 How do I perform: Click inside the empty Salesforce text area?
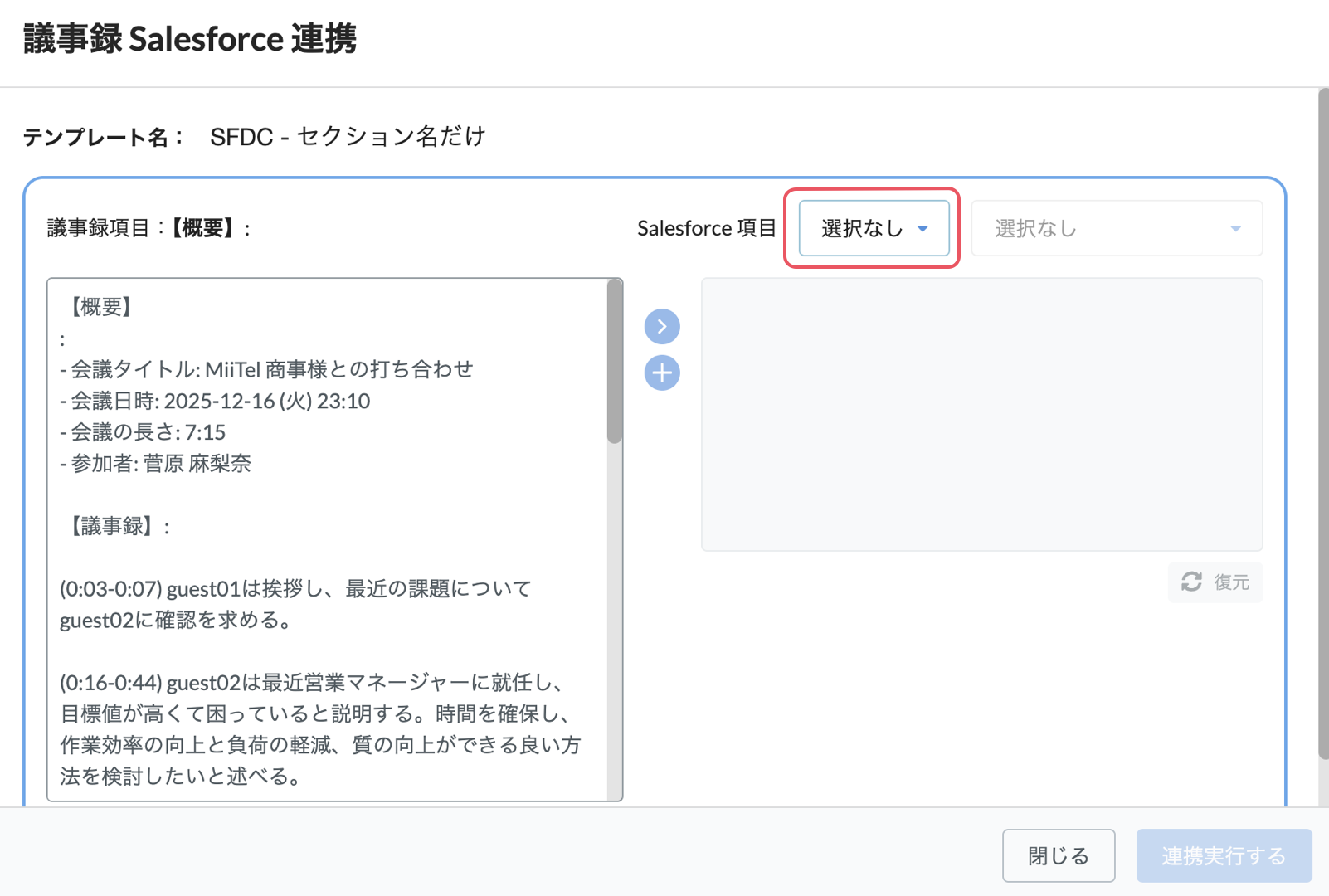click(x=982, y=415)
